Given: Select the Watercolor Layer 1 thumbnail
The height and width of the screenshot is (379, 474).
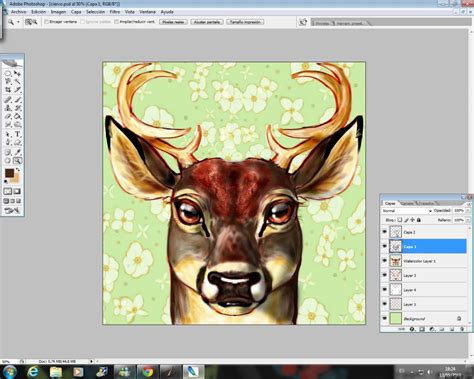Looking at the screenshot, I should [396, 261].
